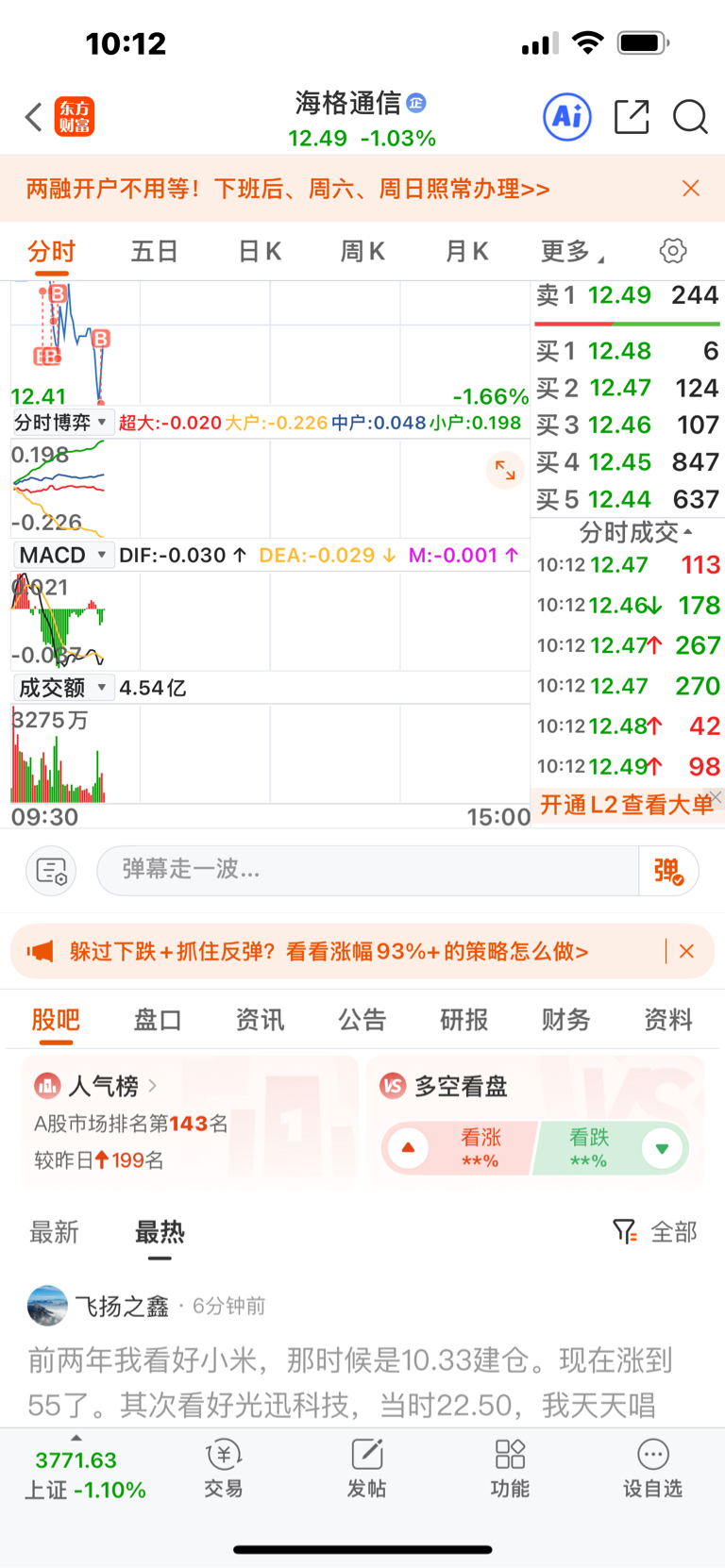This screenshot has height=1568, width=725.
Task: Open the MACD indicator dropdown
Action: coord(62,555)
